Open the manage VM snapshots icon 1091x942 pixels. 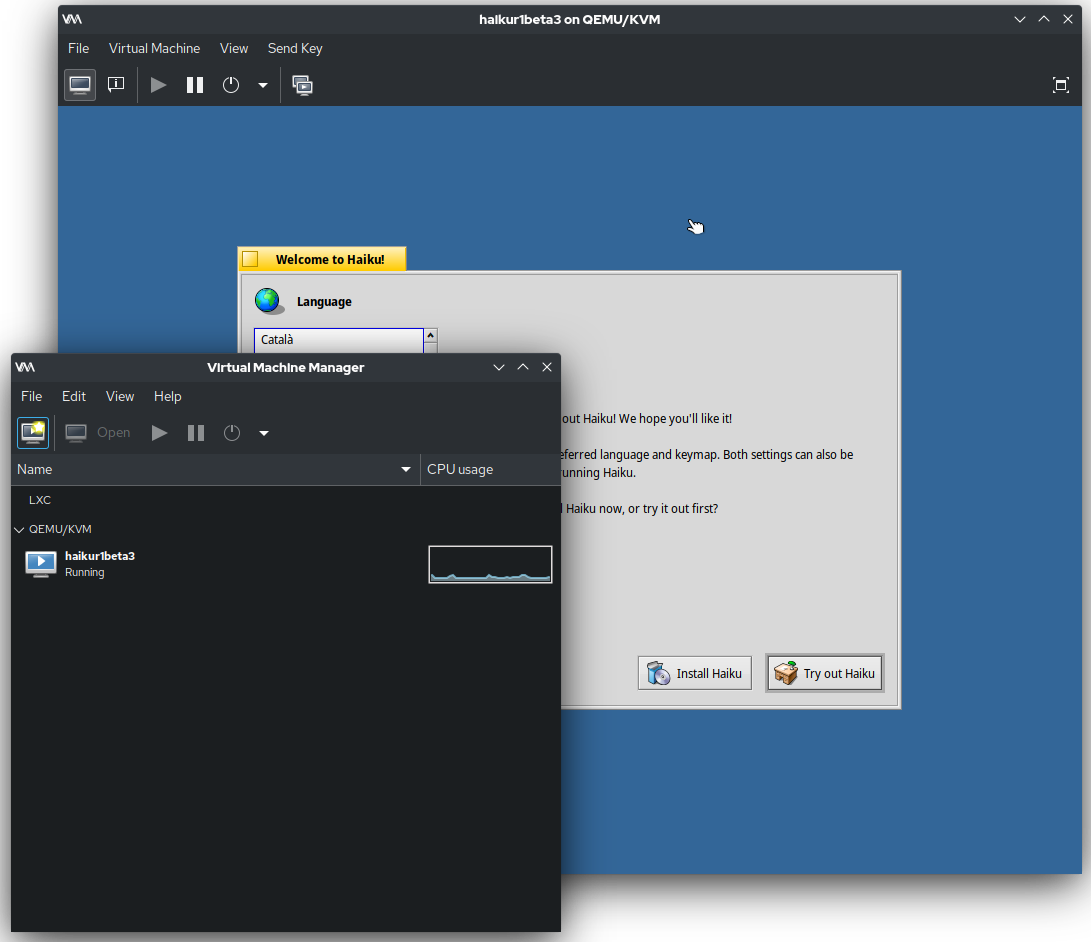[303, 85]
